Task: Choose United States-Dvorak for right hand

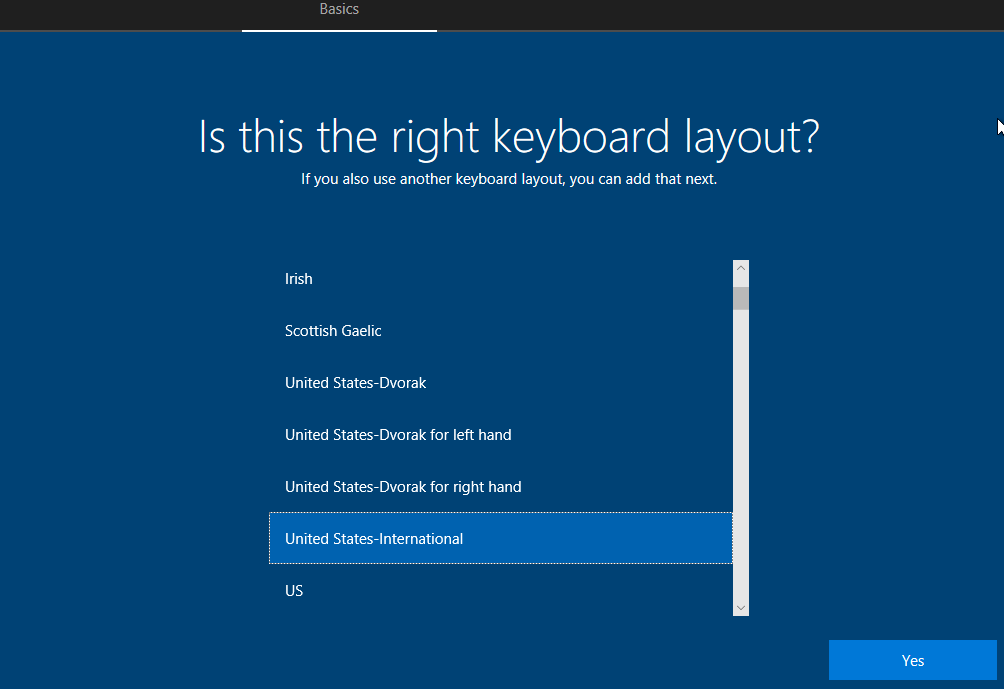Action: pyautogui.click(x=501, y=486)
